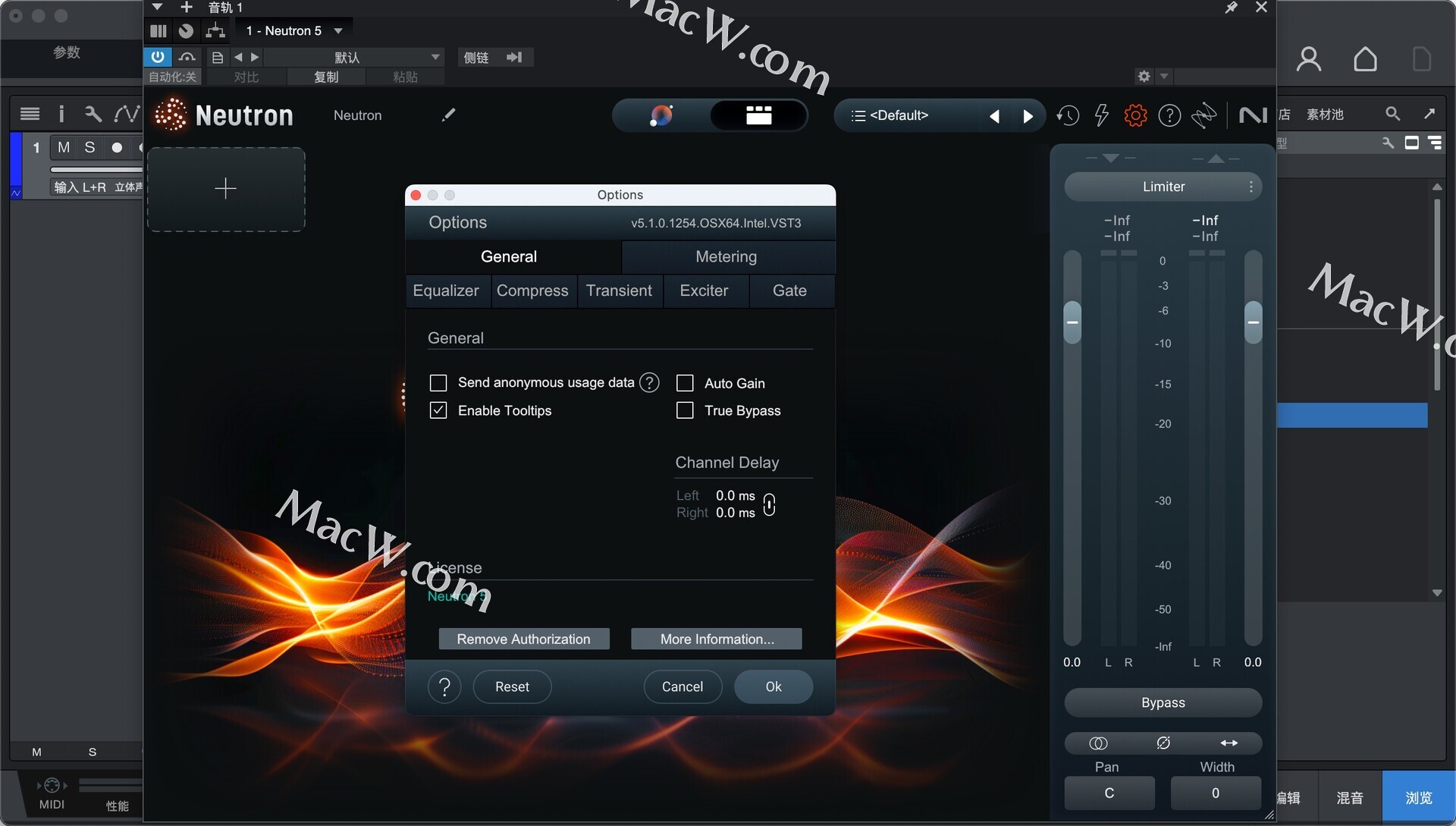The width and height of the screenshot is (1456, 826).
Task: Open the Transient options tab
Action: (x=620, y=291)
